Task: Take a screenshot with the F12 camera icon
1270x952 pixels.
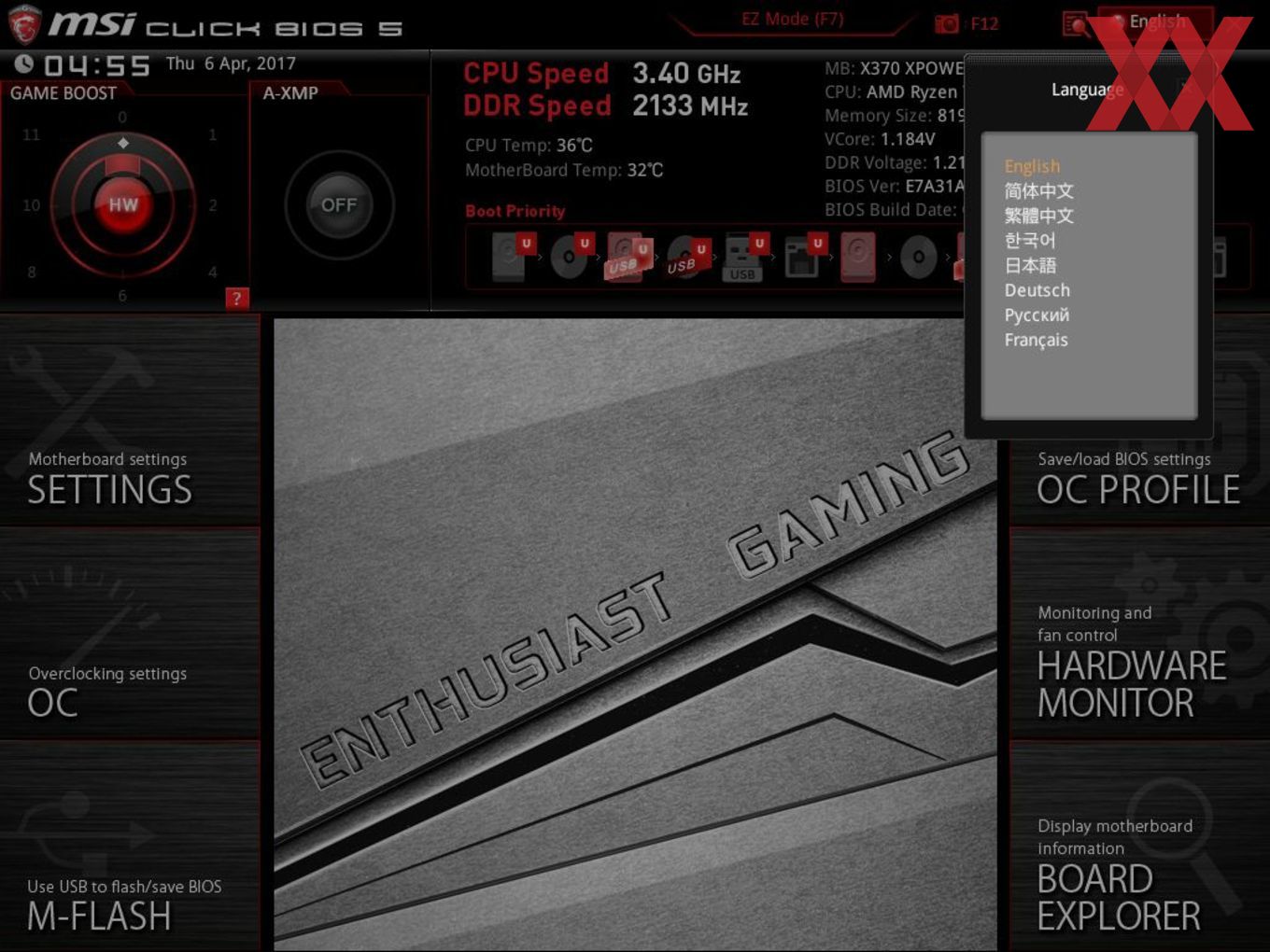Action: pos(947,23)
